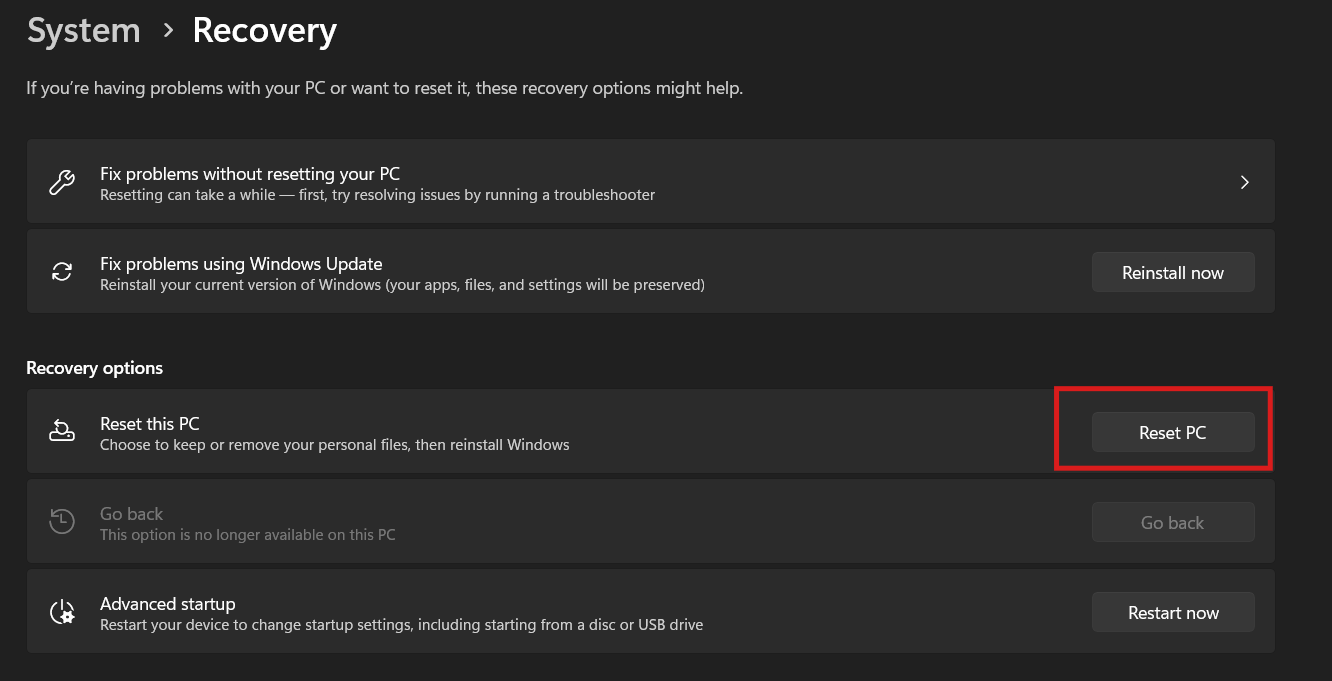This screenshot has height=681, width=1332.
Task: Select the disabled Go back button
Action: [1173, 521]
